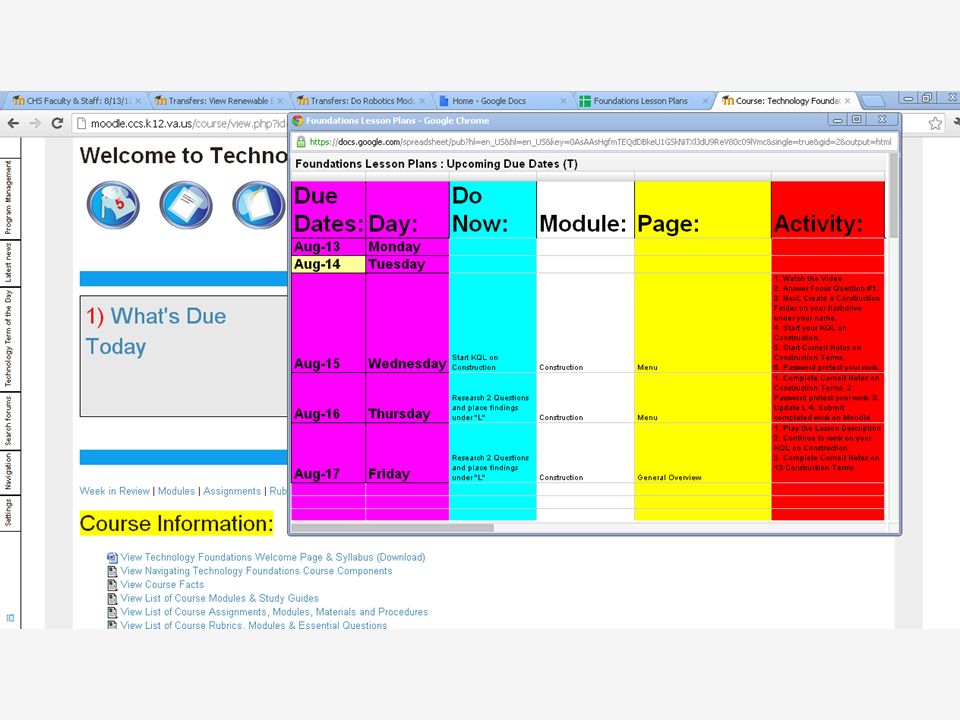Click the green padlock in the popup address bar
Viewport: 960px width, 720px height.
pyautogui.click(x=301, y=141)
